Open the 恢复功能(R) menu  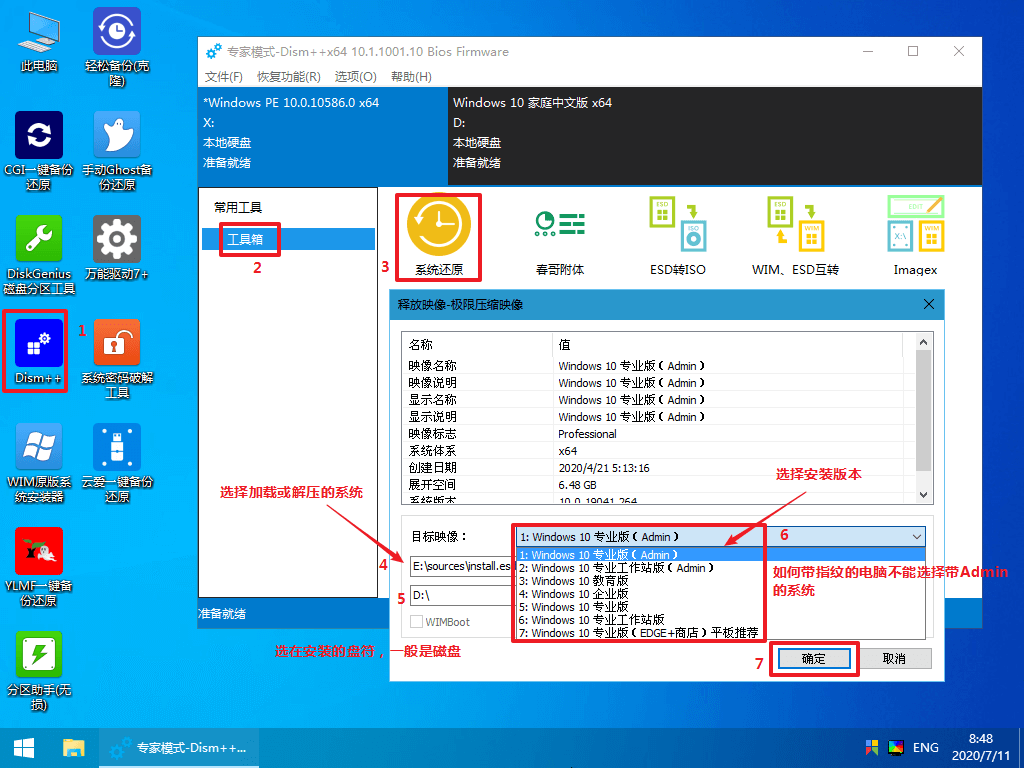click(288, 77)
